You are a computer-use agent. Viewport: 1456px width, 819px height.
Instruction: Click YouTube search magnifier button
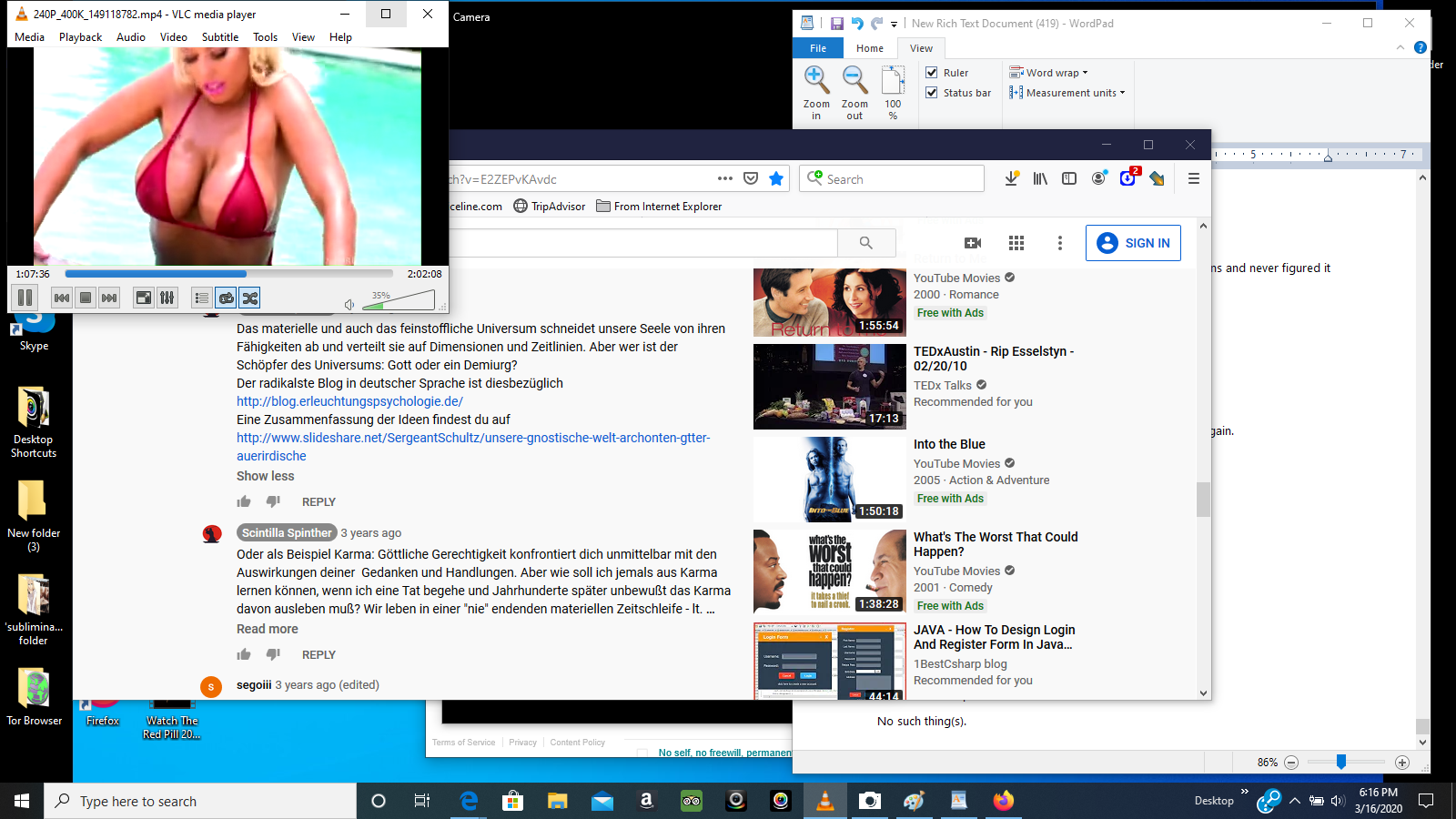[x=866, y=243]
